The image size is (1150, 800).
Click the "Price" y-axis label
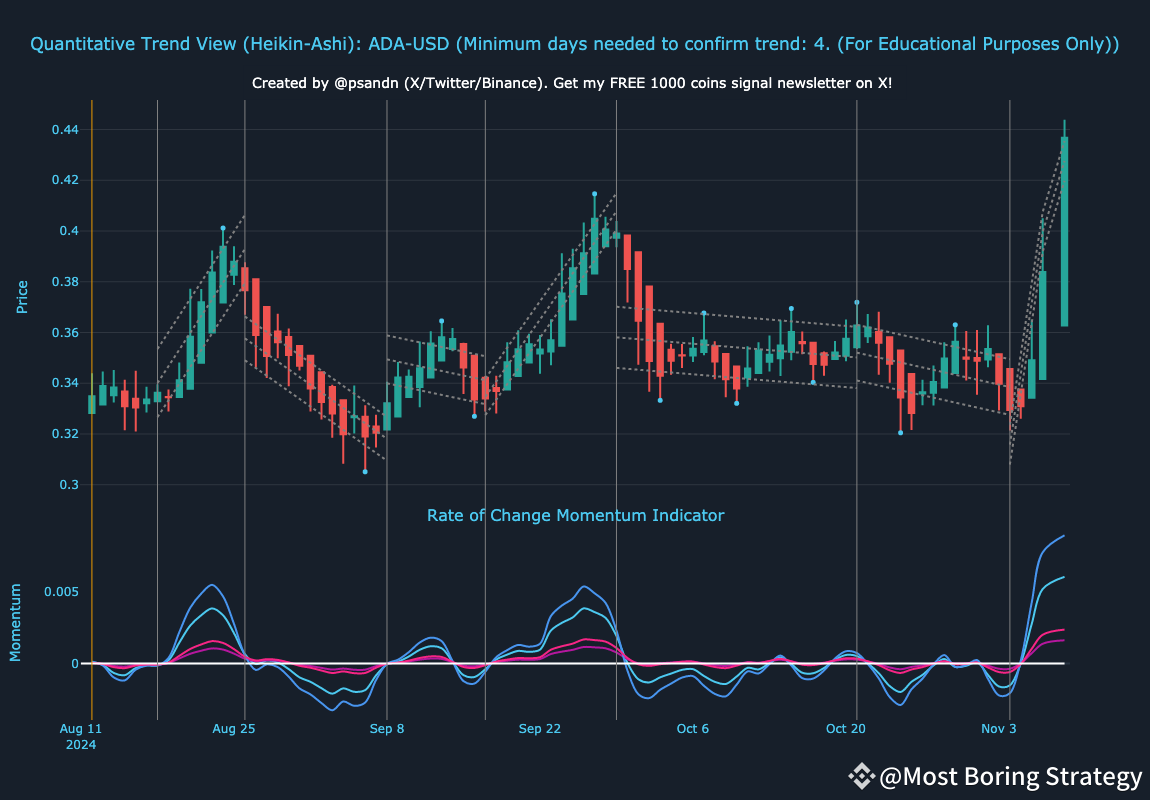point(22,297)
